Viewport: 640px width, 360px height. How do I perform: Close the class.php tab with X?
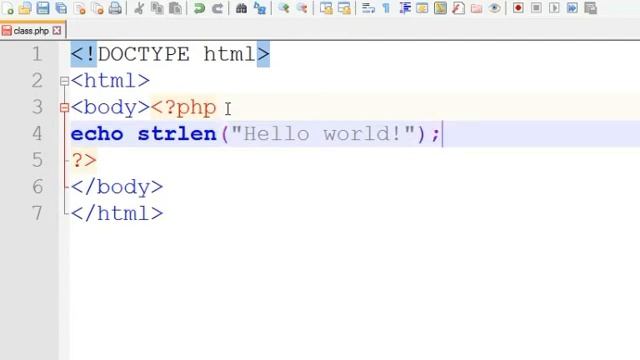57,31
